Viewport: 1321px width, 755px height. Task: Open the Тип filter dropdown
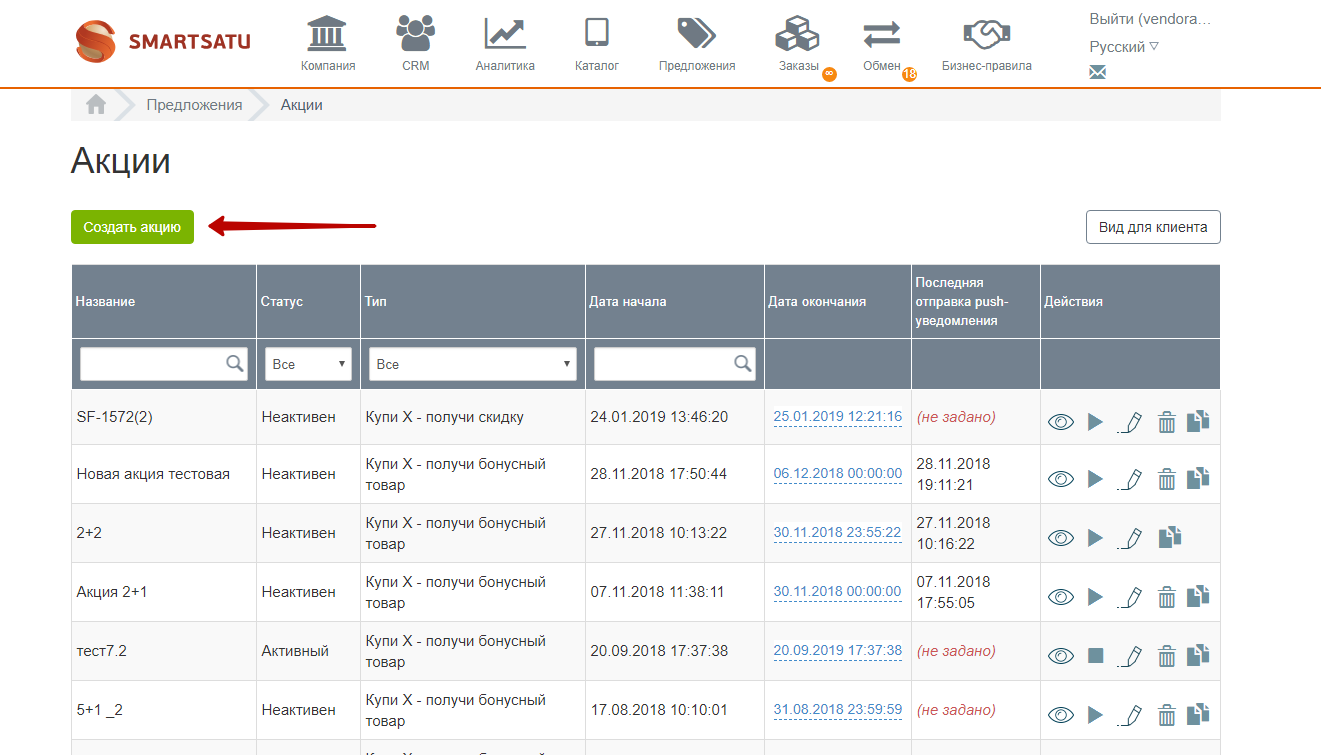(x=473, y=364)
